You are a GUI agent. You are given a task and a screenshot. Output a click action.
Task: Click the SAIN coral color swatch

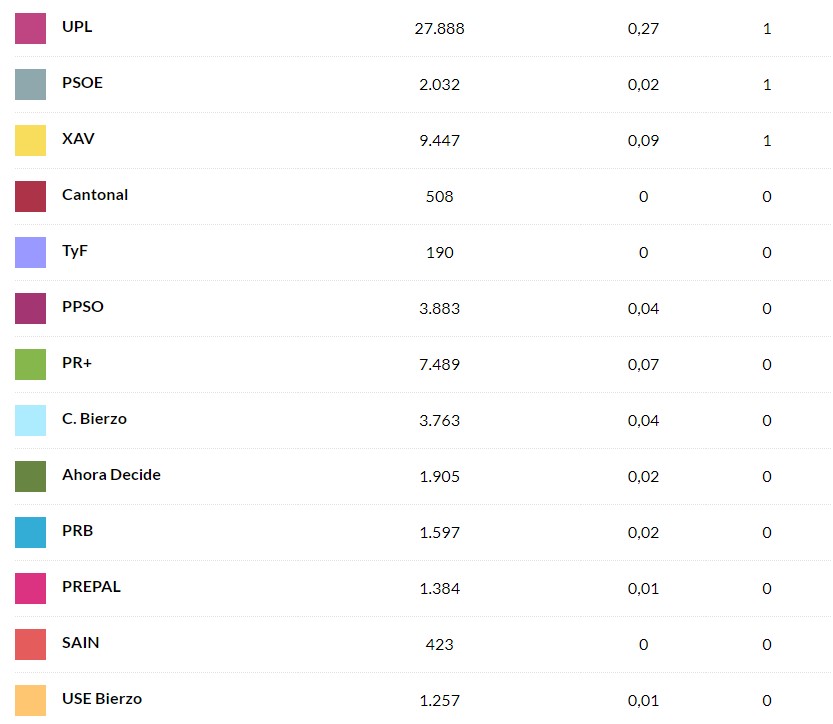click(31, 644)
